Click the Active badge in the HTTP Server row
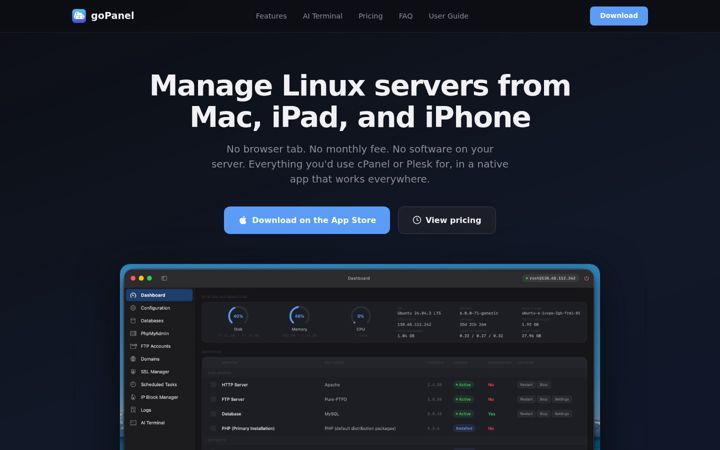This screenshot has height=450, width=720. click(464, 385)
